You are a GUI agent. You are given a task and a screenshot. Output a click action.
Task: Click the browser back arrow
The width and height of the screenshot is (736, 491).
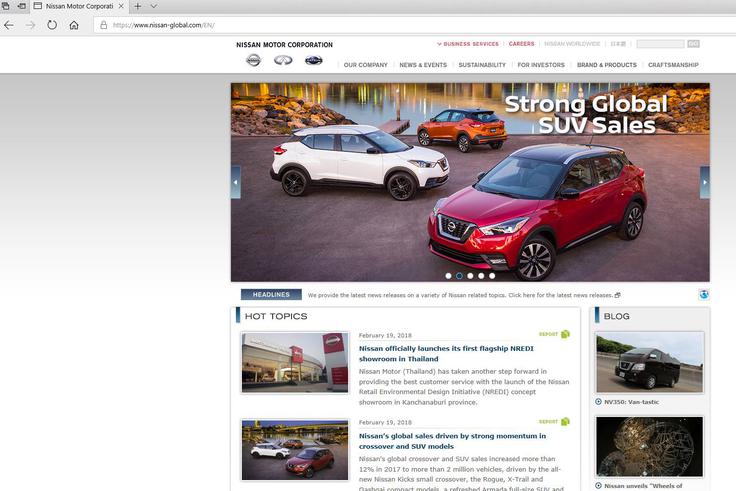[x=8, y=25]
